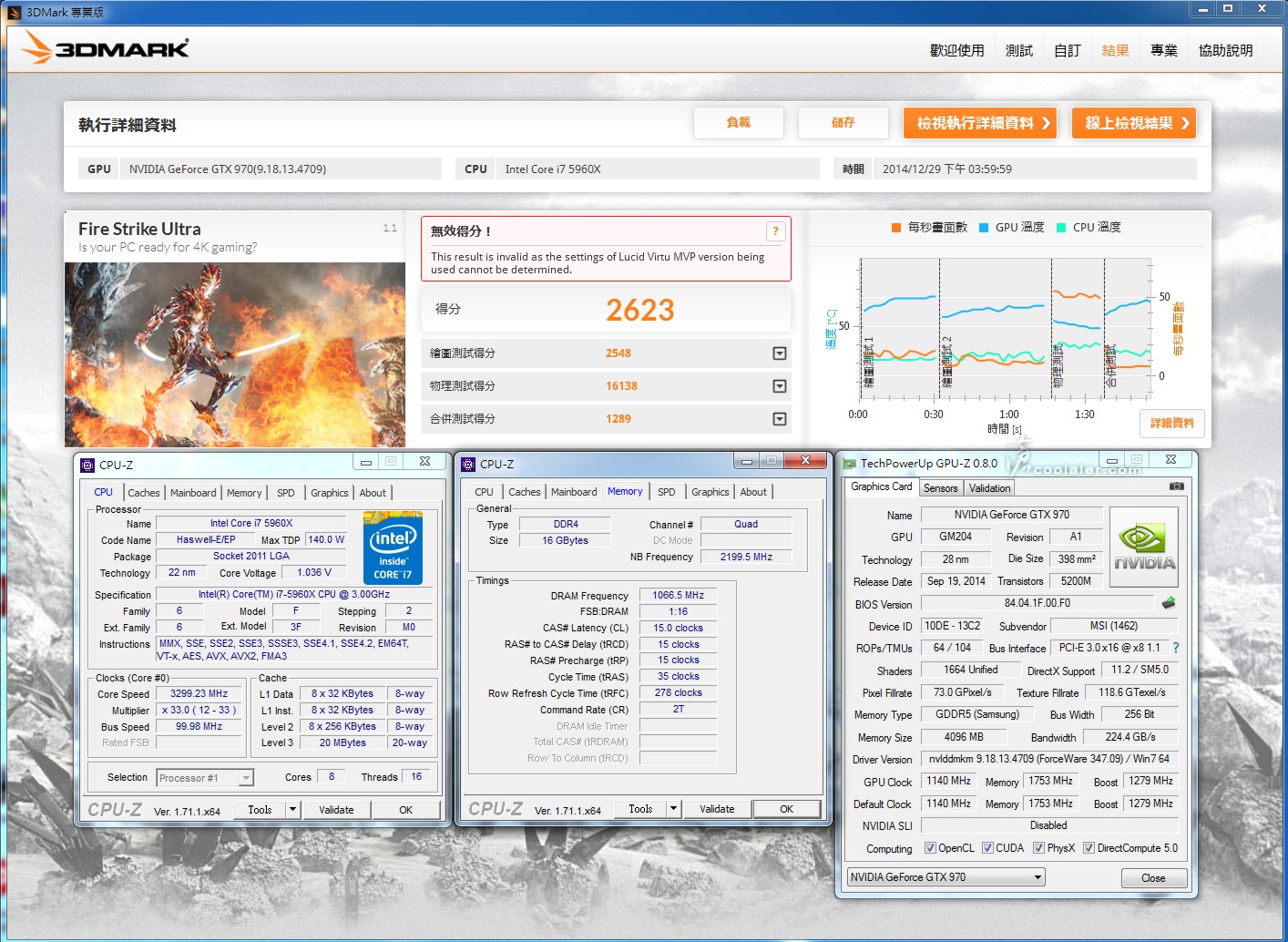Open the 結果 menu in 3DMark
Viewport: 1288px width, 942px height.
[1116, 51]
